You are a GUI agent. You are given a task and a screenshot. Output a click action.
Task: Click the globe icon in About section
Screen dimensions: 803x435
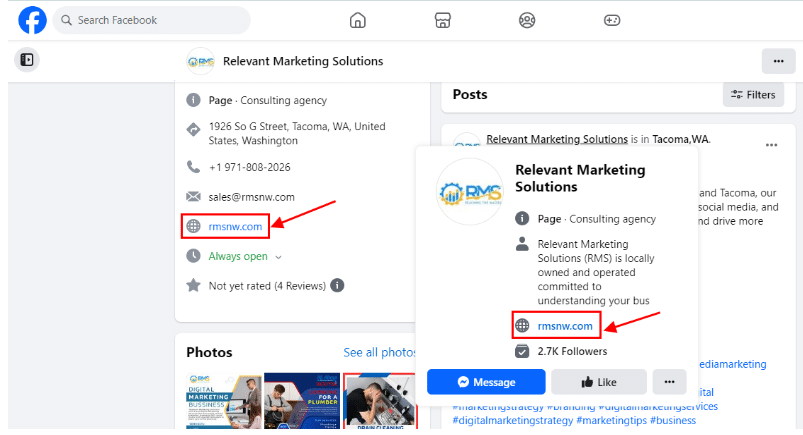click(193, 226)
